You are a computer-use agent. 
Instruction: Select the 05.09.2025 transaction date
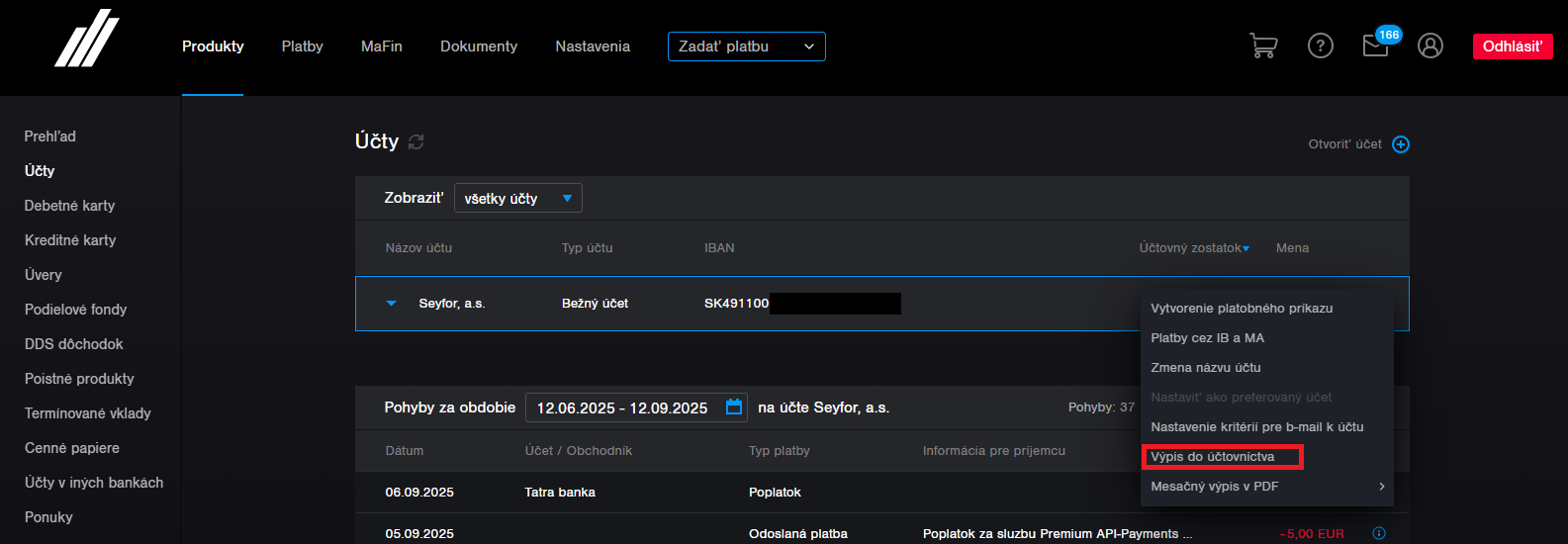coord(419,534)
